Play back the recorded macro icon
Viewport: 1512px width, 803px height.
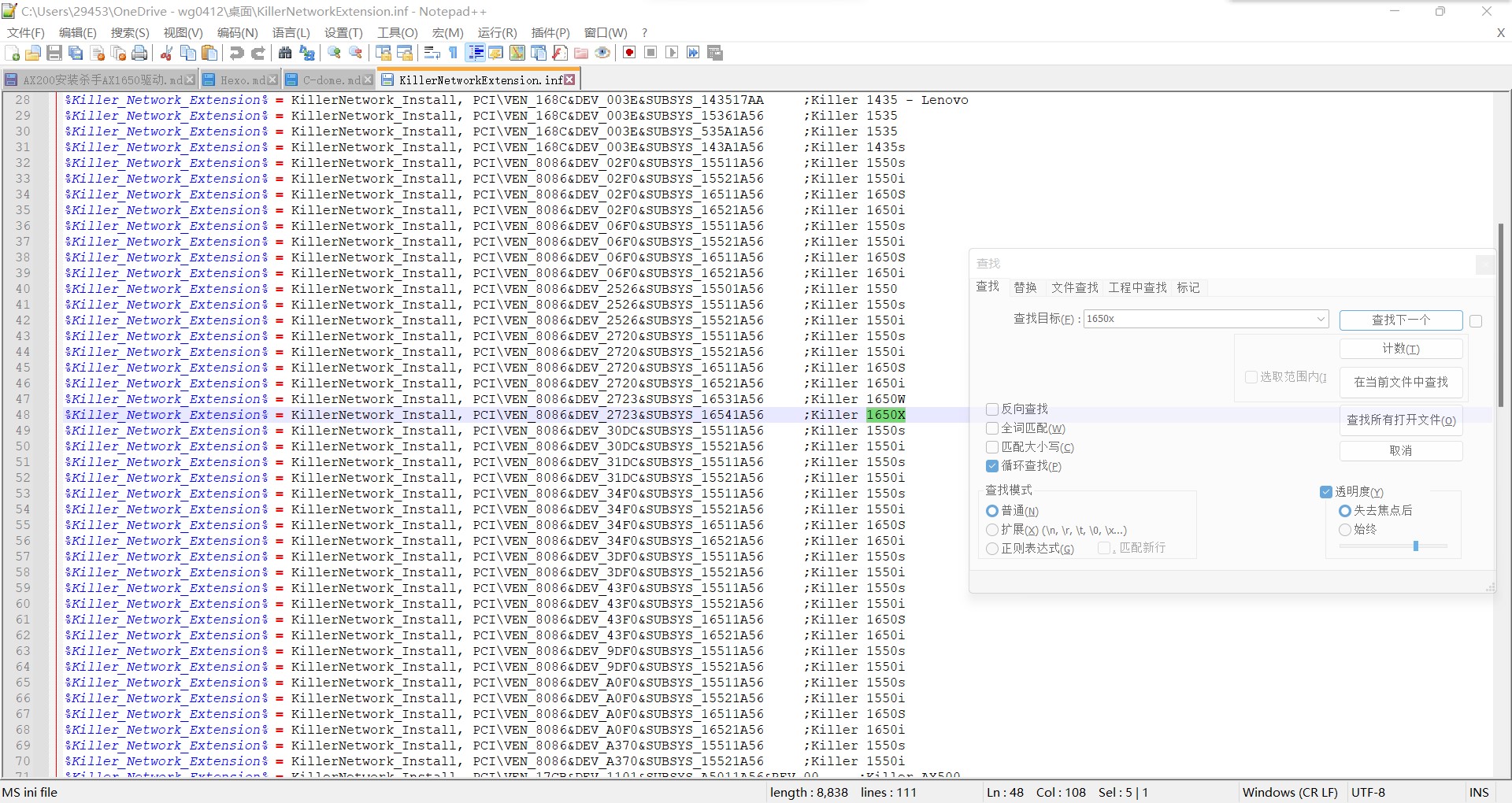[672, 53]
